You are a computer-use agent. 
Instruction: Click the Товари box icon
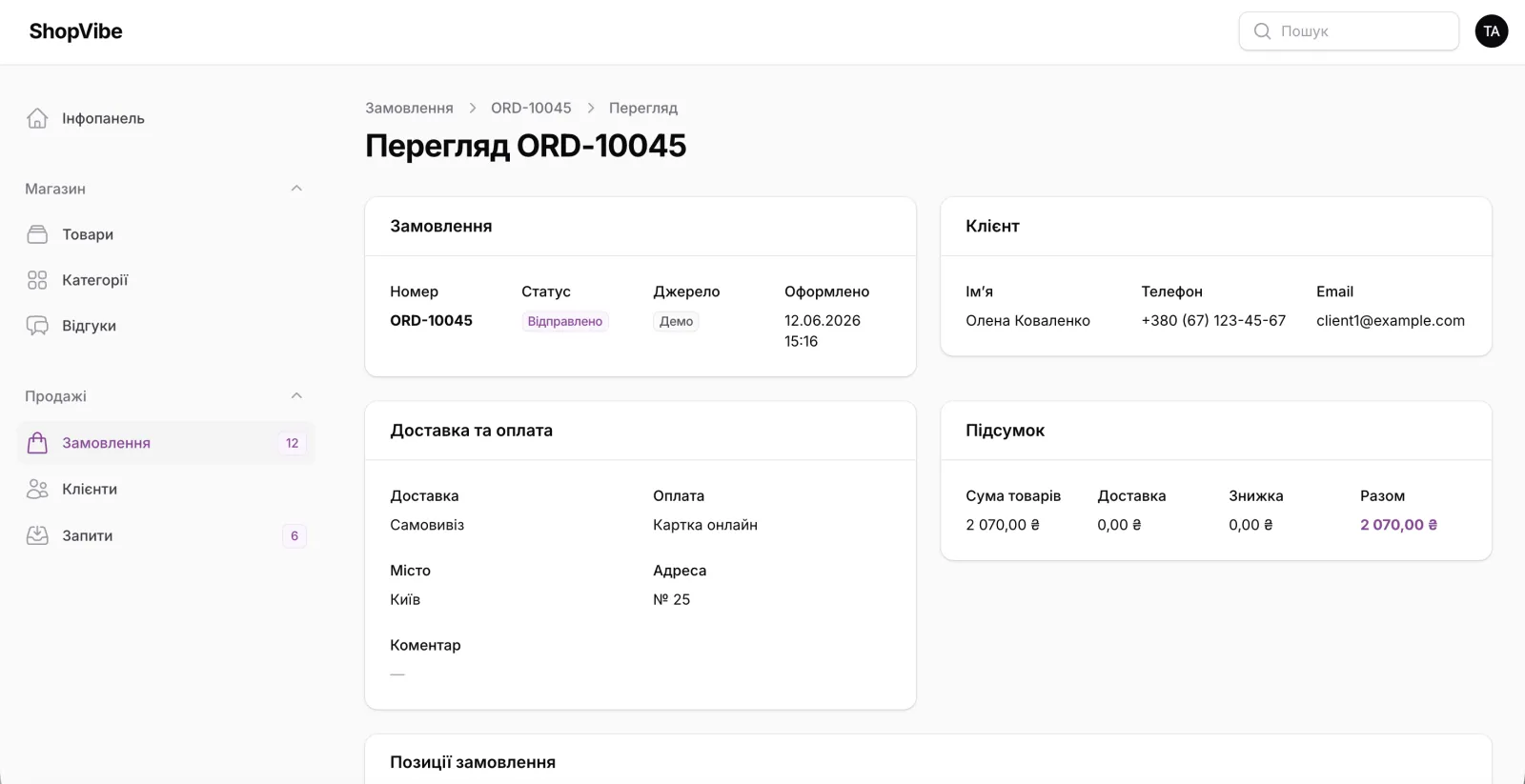[37, 234]
